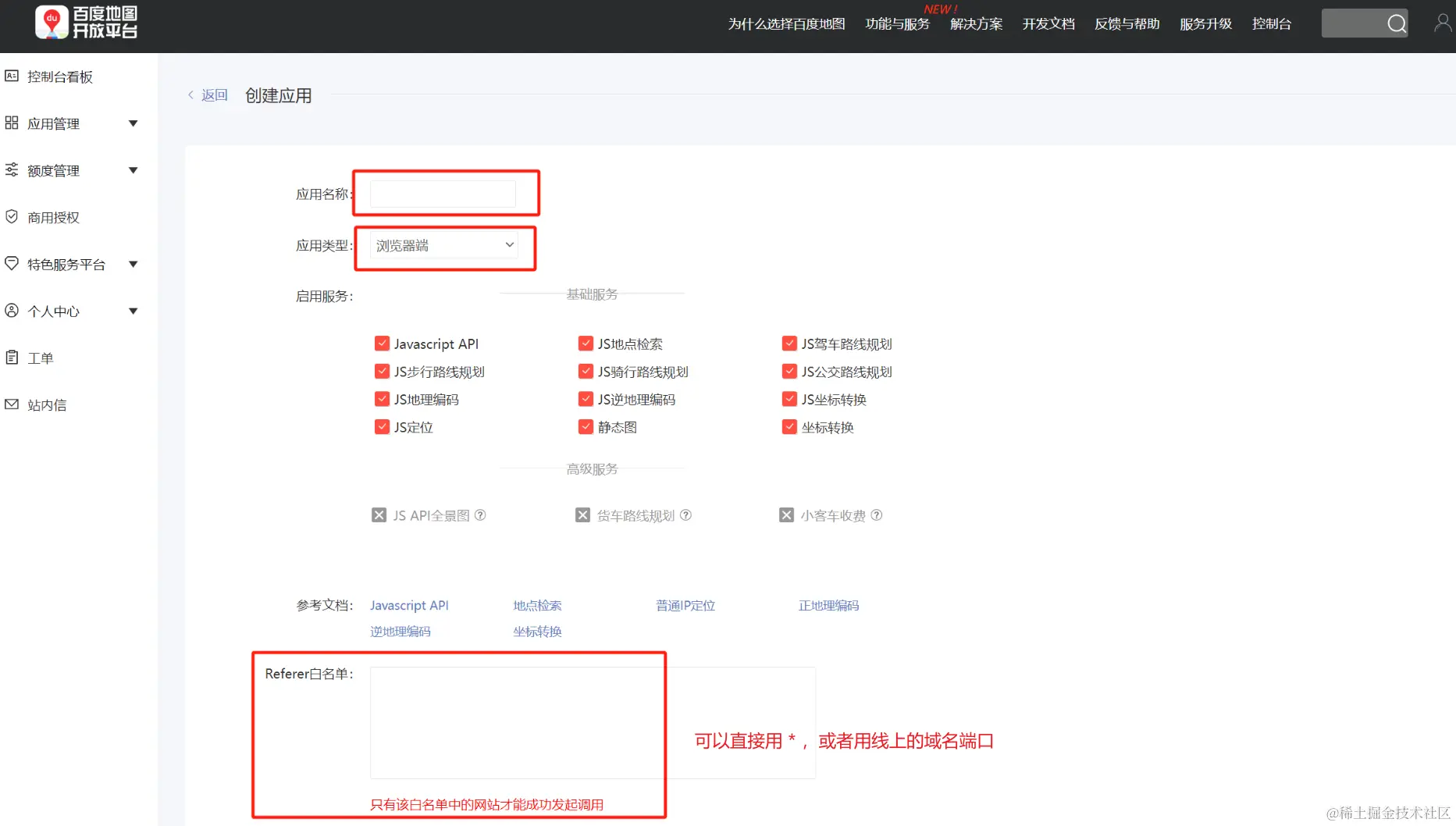
Task: Click the help icon beside 货车路线规划
Action: coord(685,515)
